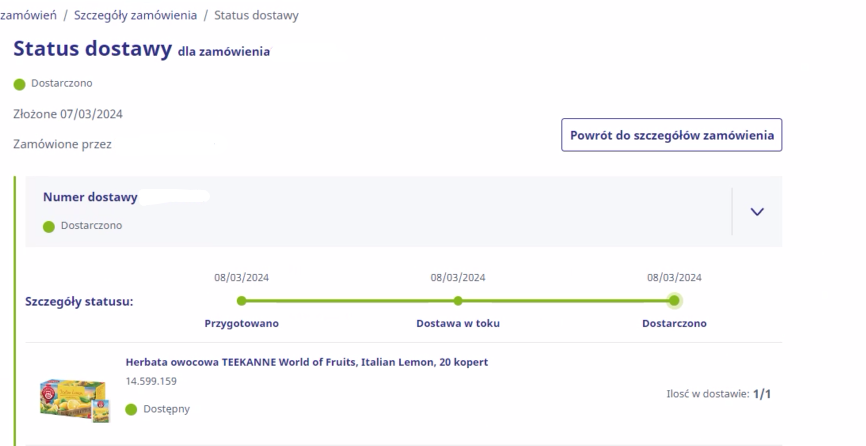The height and width of the screenshot is (446, 866).
Task: Go to zamówień breadcrumb link
Action: click(28, 15)
